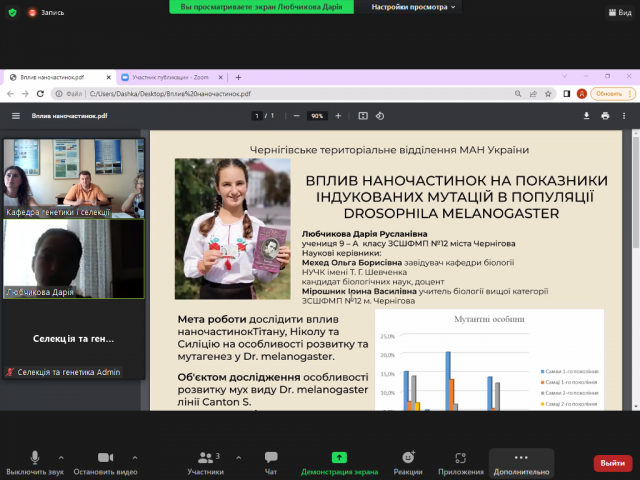Toggle the PDF viewer sidebar menu
Image resolution: width=640 pixels, height=480 pixels.
(15, 116)
